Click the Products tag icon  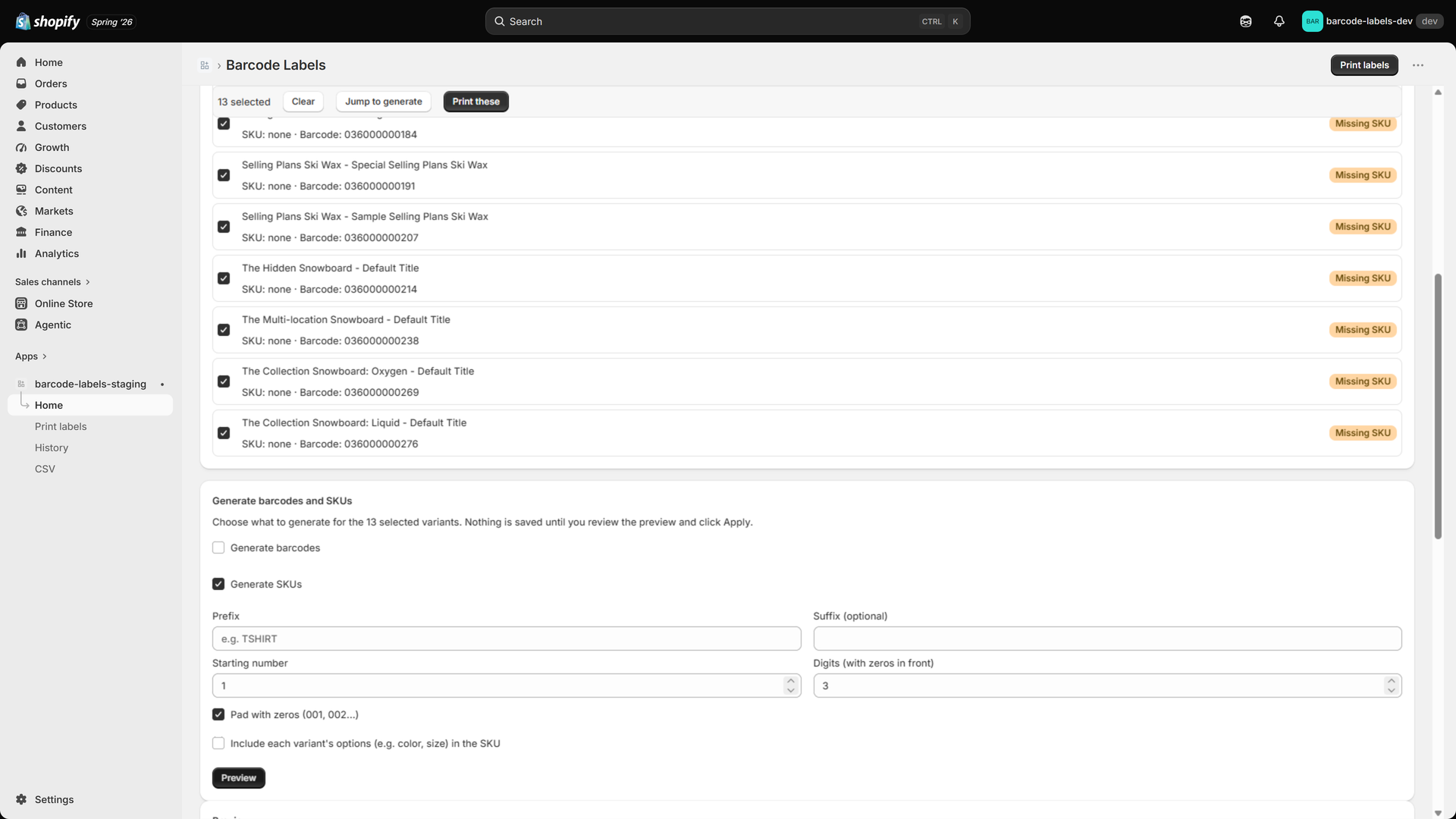point(21,105)
